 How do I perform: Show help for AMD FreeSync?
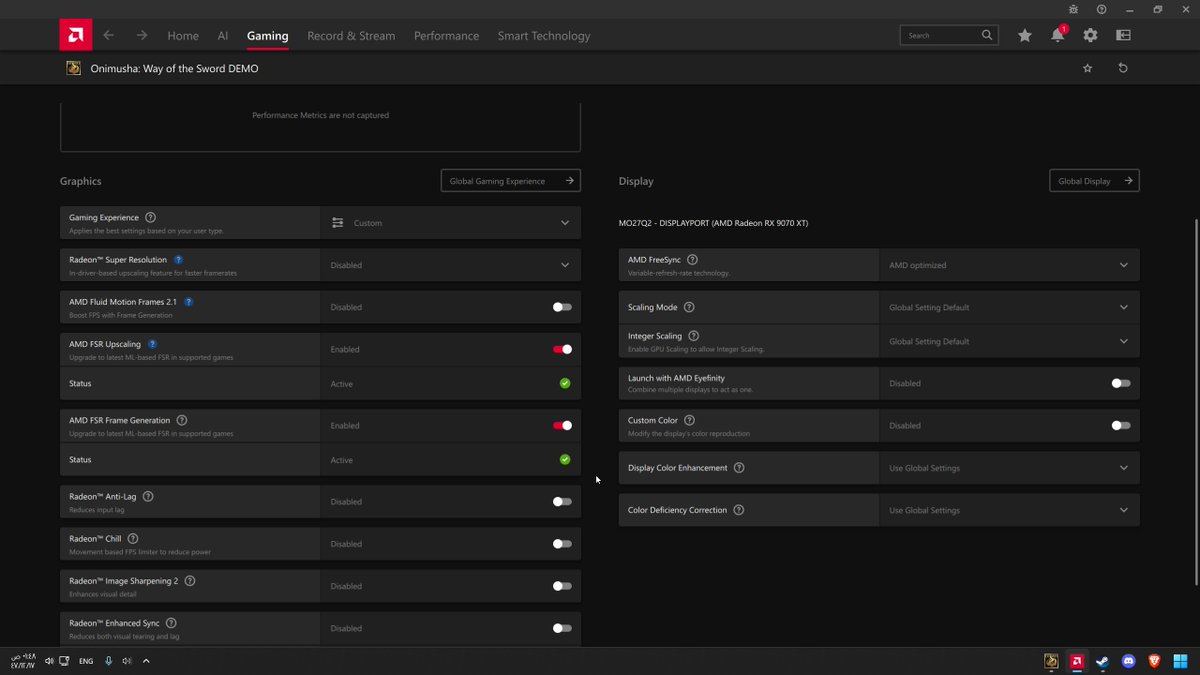[692, 259]
